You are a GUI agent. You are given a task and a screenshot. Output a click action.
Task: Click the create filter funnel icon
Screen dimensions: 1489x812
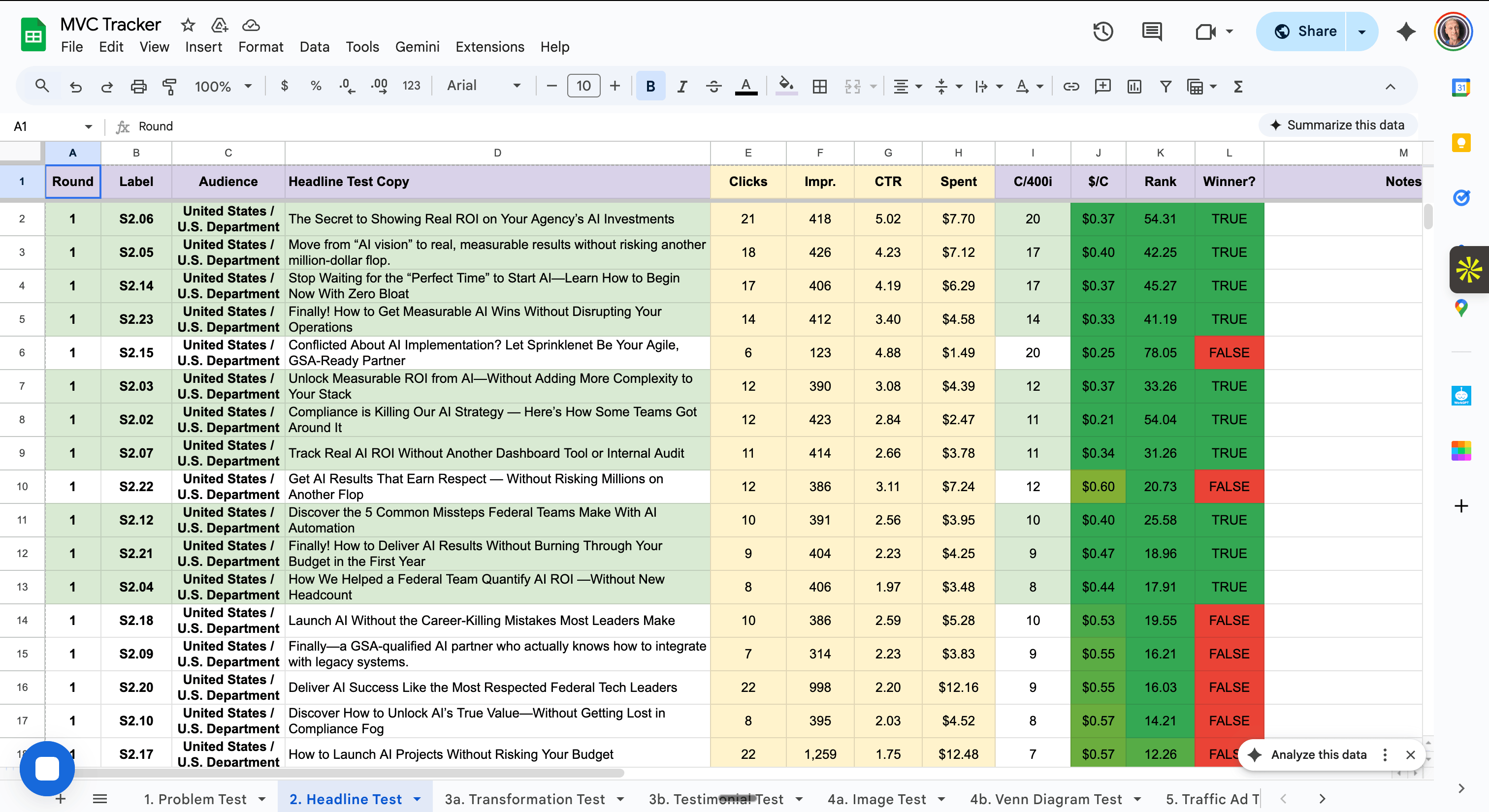coord(1165,87)
